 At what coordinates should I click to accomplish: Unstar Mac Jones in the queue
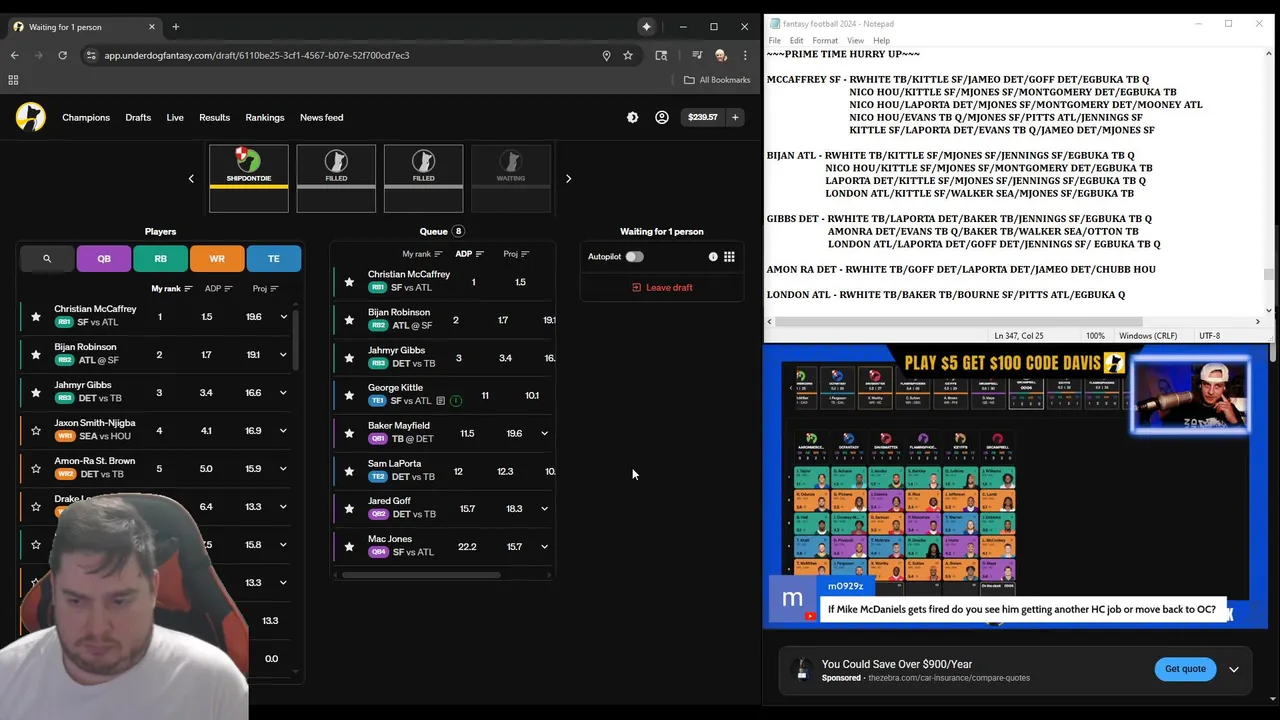[349, 547]
